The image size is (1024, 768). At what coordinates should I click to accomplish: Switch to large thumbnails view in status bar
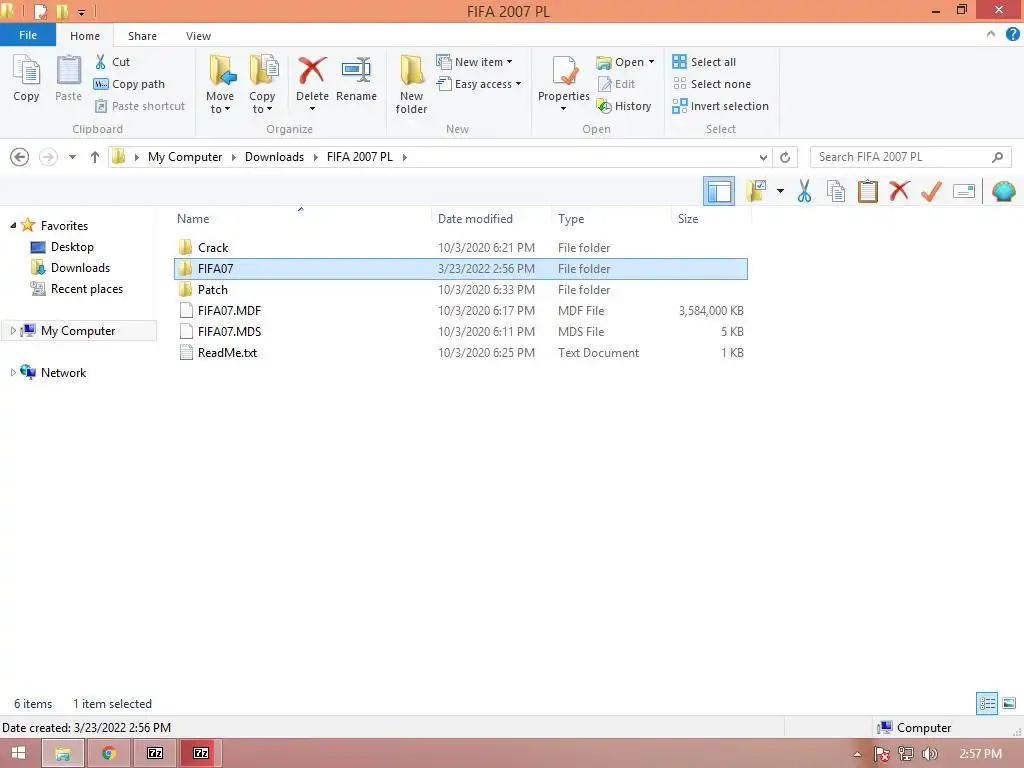pos(1009,703)
